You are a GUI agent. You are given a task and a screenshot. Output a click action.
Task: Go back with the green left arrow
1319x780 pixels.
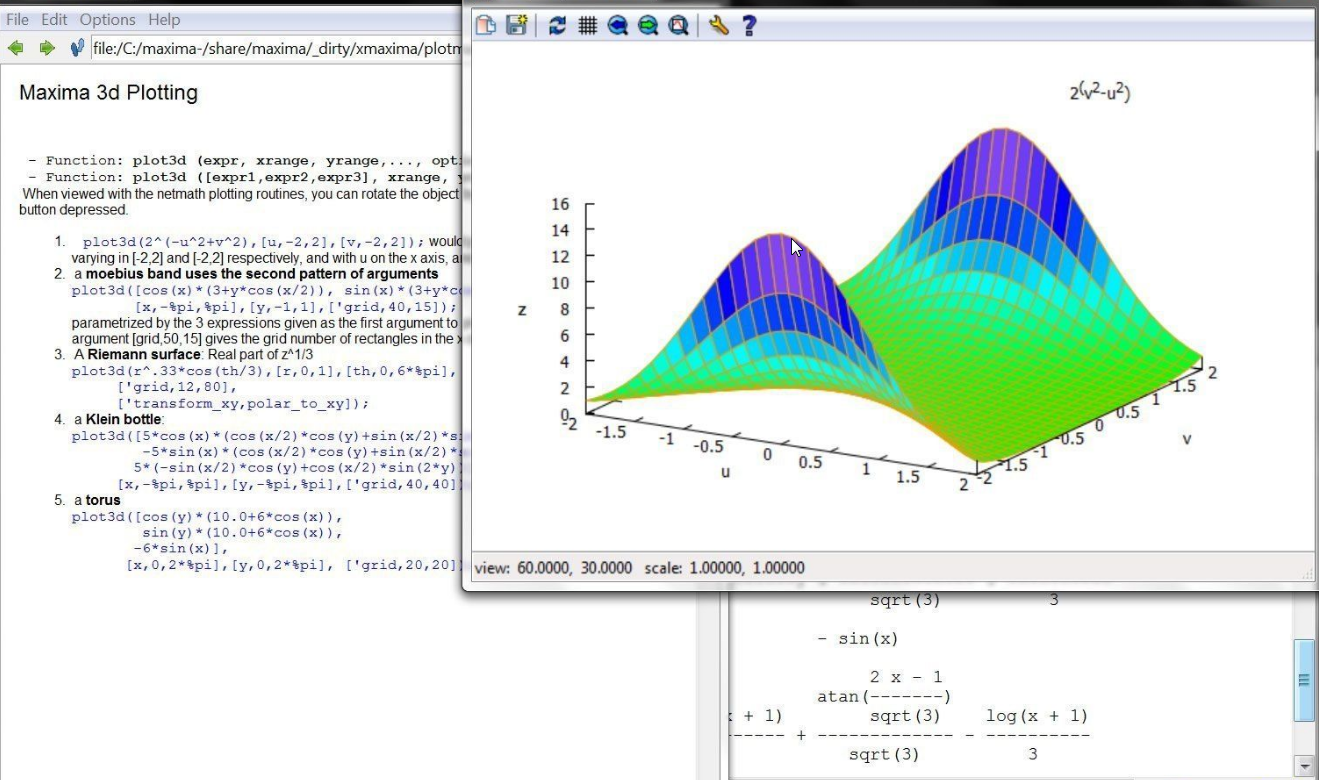coord(15,48)
